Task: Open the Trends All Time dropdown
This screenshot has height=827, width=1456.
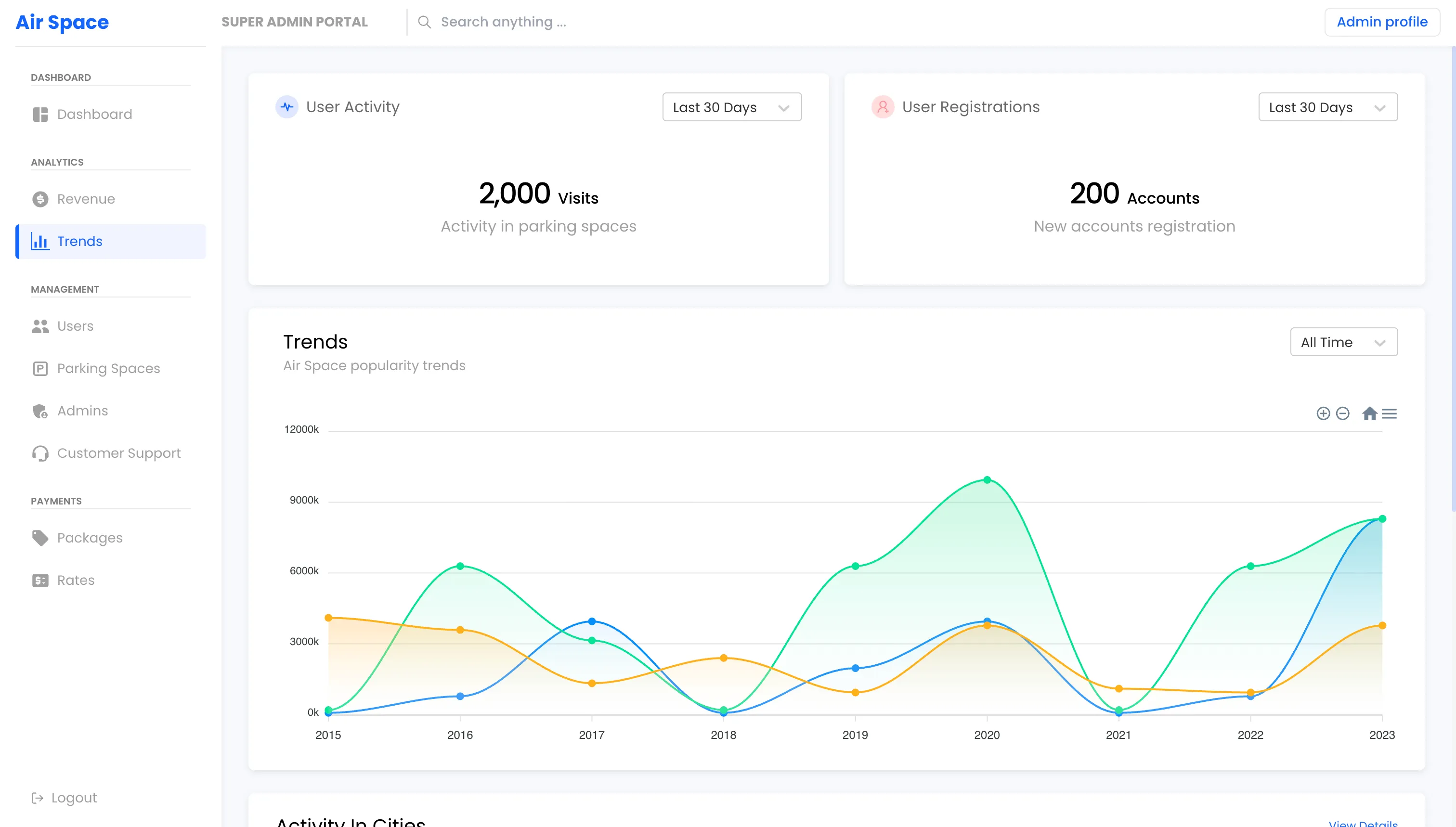Action: (x=1343, y=342)
